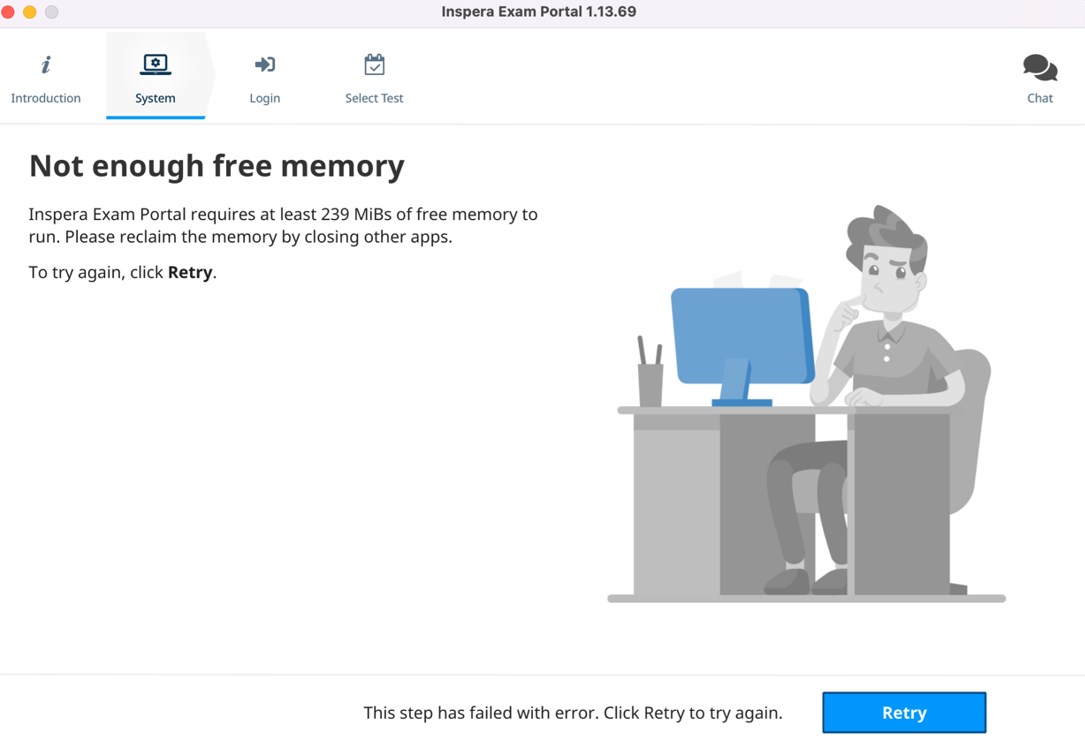Viewport: 1085px width, 745px height.
Task: Close the window with the red button
Action: 8,12
